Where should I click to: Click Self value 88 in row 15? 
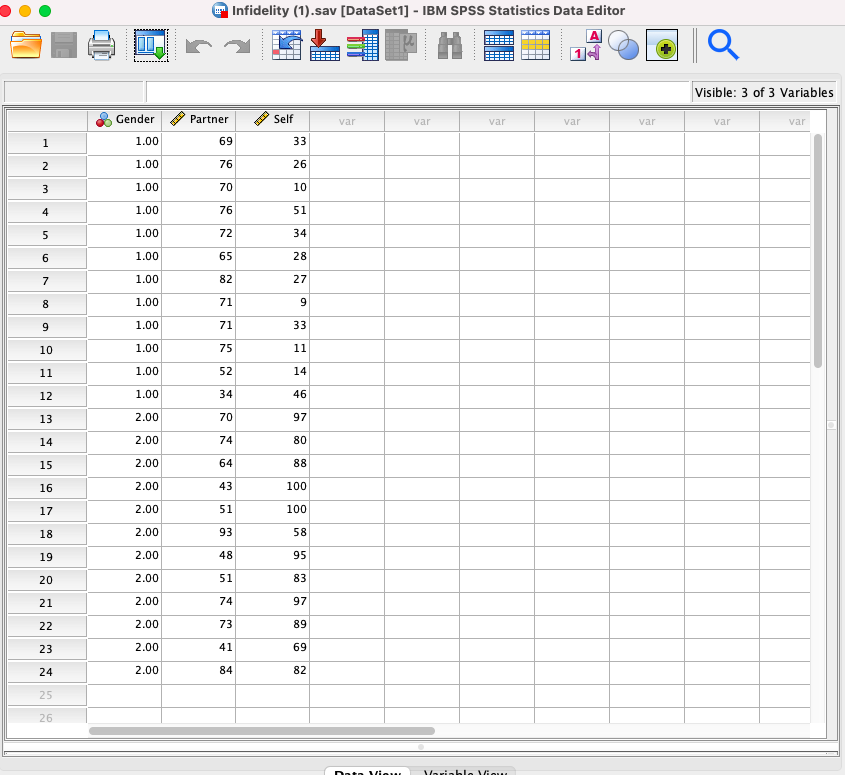pyautogui.click(x=273, y=463)
